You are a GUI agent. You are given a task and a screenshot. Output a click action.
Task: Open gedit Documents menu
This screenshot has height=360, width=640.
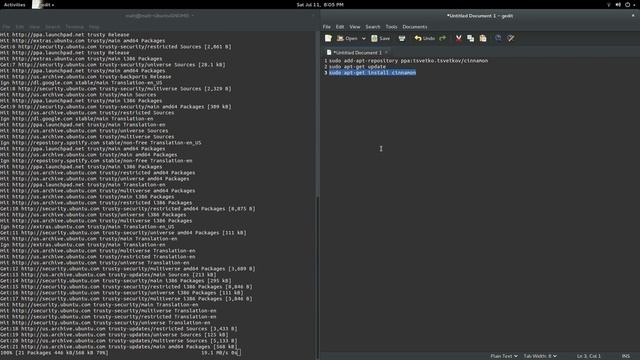(415, 27)
